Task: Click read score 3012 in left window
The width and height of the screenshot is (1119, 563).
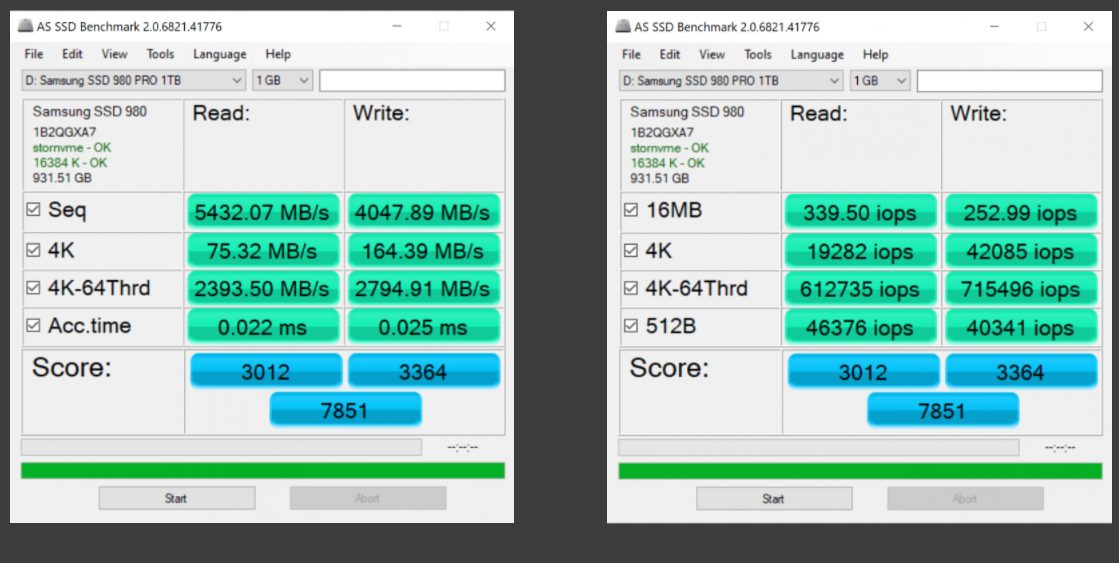Action: coord(265,371)
